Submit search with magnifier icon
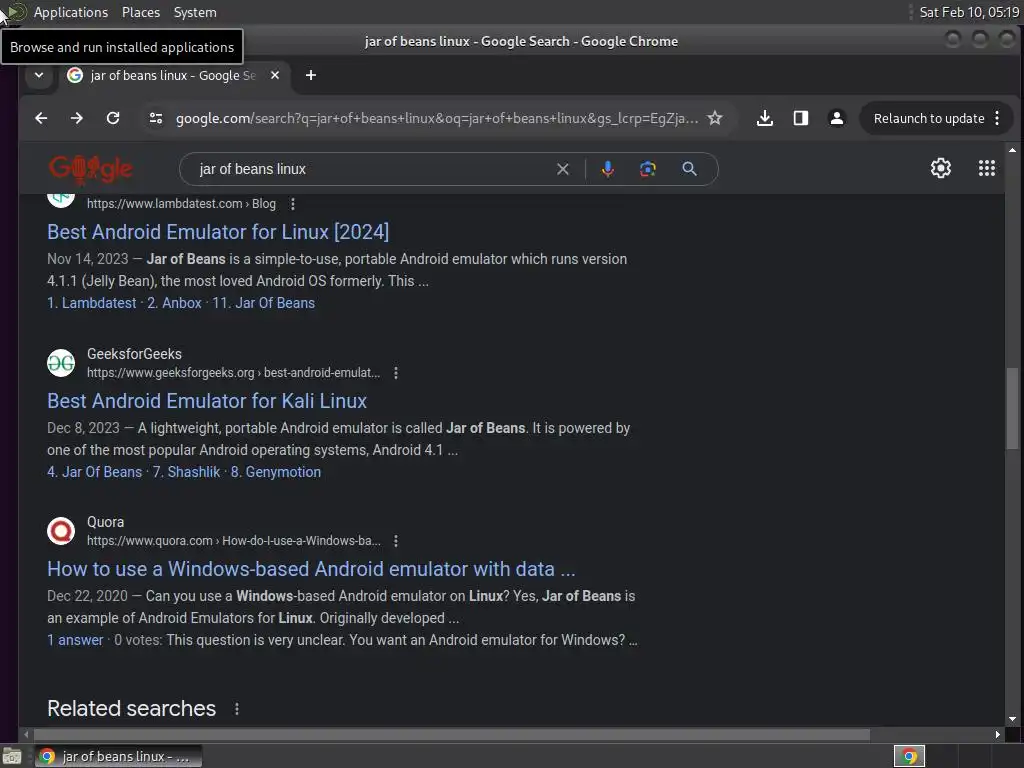This screenshot has height=768, width=1024. [689, 169]
